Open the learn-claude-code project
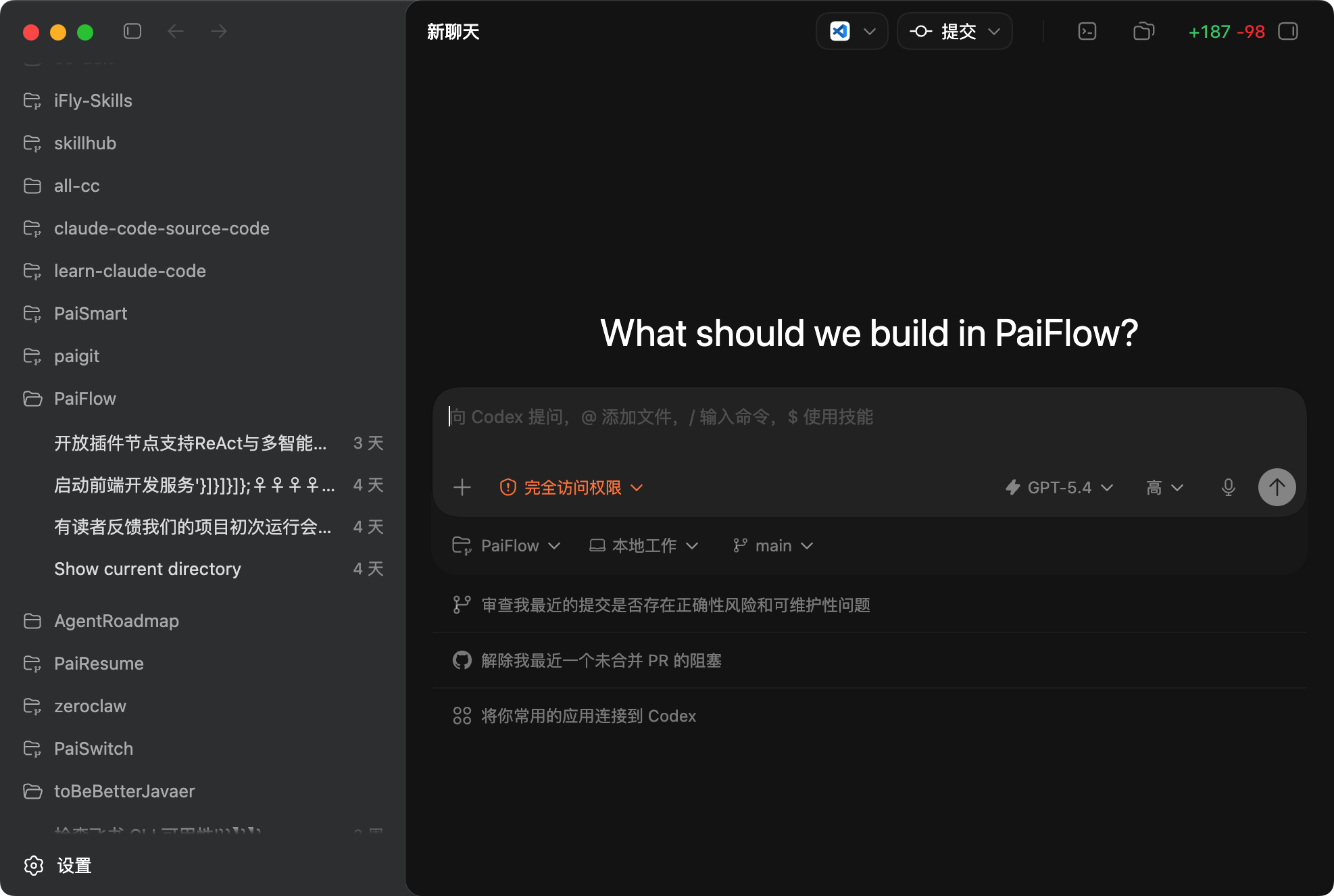The height and width of the screenshot is (896, 1334). click(x=203, y=271)
